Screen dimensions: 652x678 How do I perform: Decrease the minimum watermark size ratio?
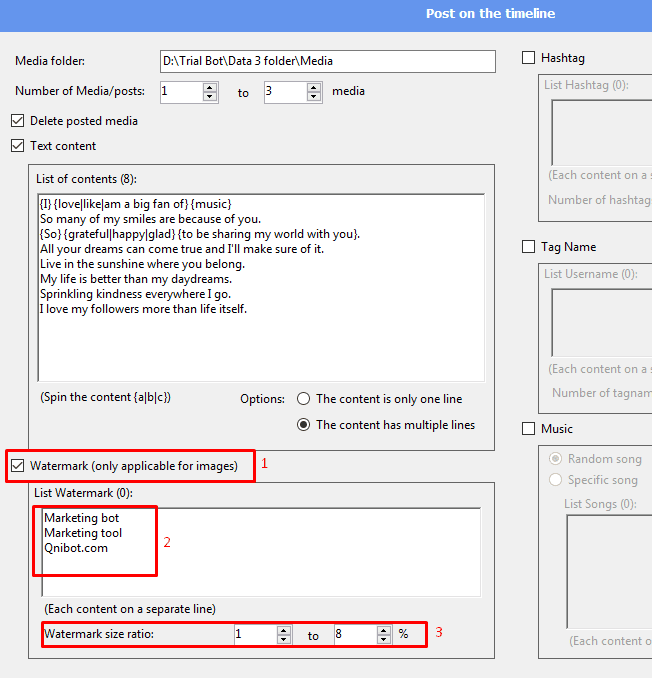284,640
